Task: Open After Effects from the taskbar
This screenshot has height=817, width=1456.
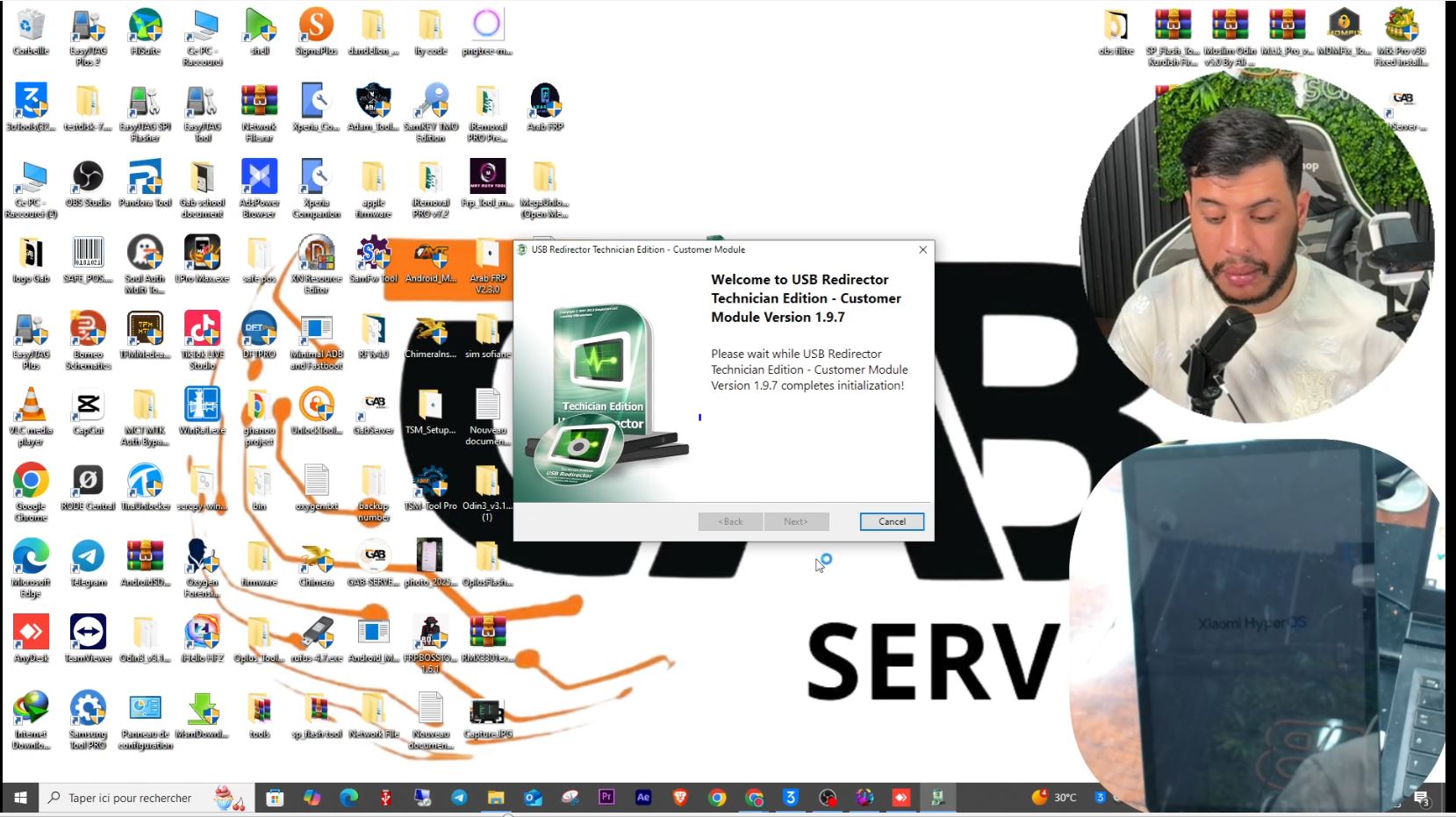Action: 643,798
